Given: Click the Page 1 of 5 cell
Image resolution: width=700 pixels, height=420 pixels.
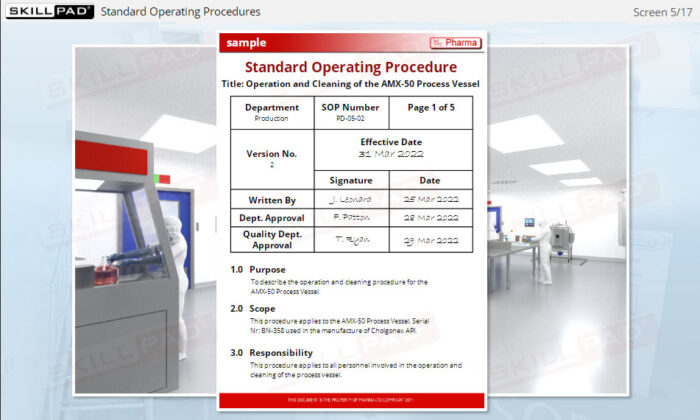Looking at the screenshot, I should pyautogui.click(x=431, y=113).
